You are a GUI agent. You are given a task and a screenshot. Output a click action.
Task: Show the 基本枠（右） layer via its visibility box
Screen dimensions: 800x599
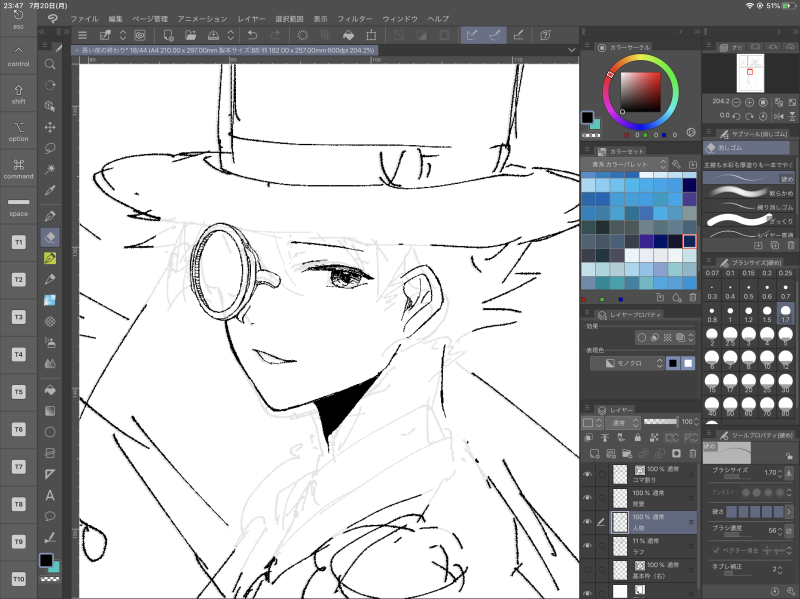tap(588, 570)
